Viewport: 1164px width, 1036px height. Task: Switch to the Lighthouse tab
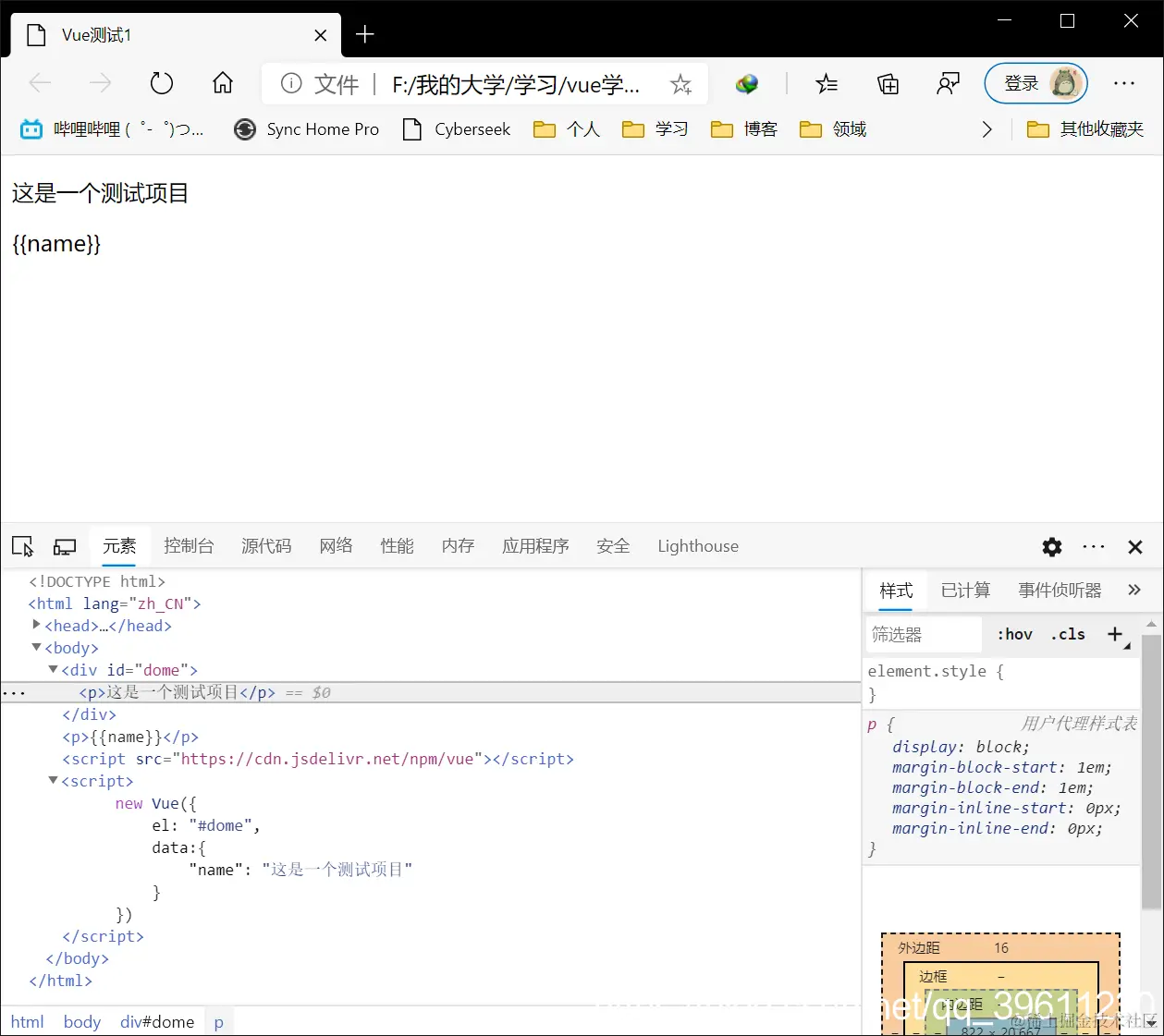click(698, 546)
